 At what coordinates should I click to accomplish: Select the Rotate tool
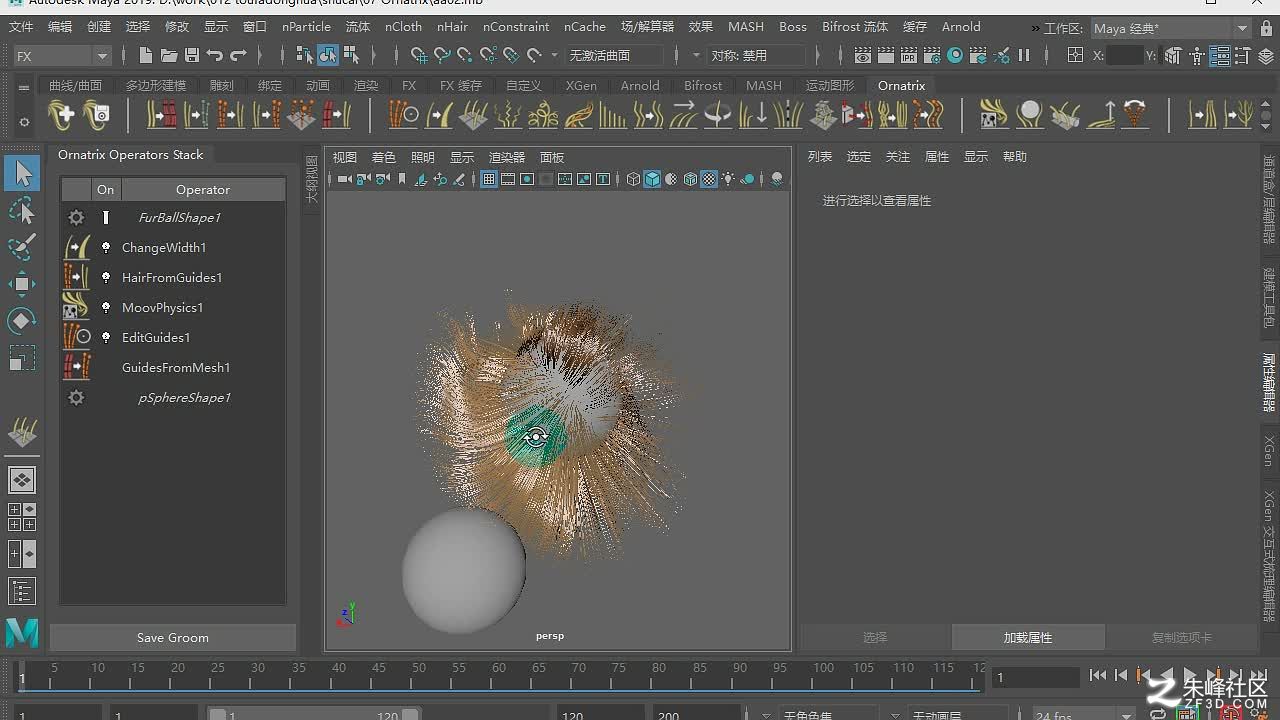click(22, 321)
